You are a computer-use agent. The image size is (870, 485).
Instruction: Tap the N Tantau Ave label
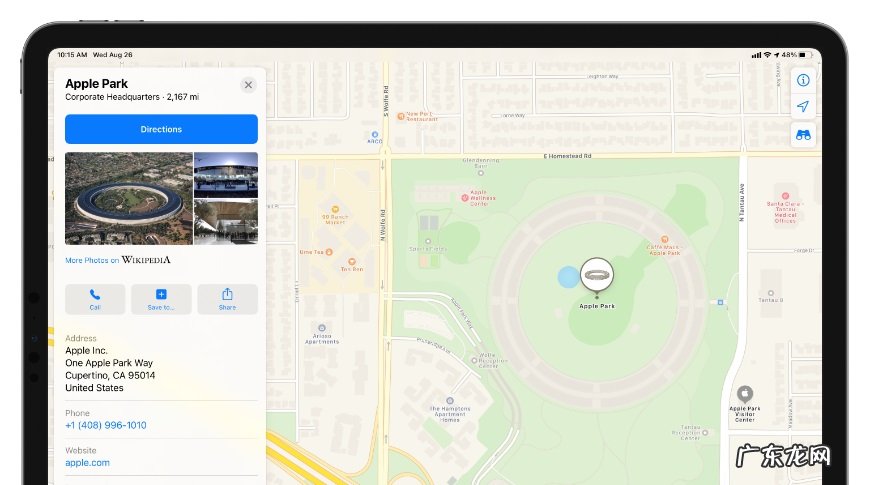point(742,203)
